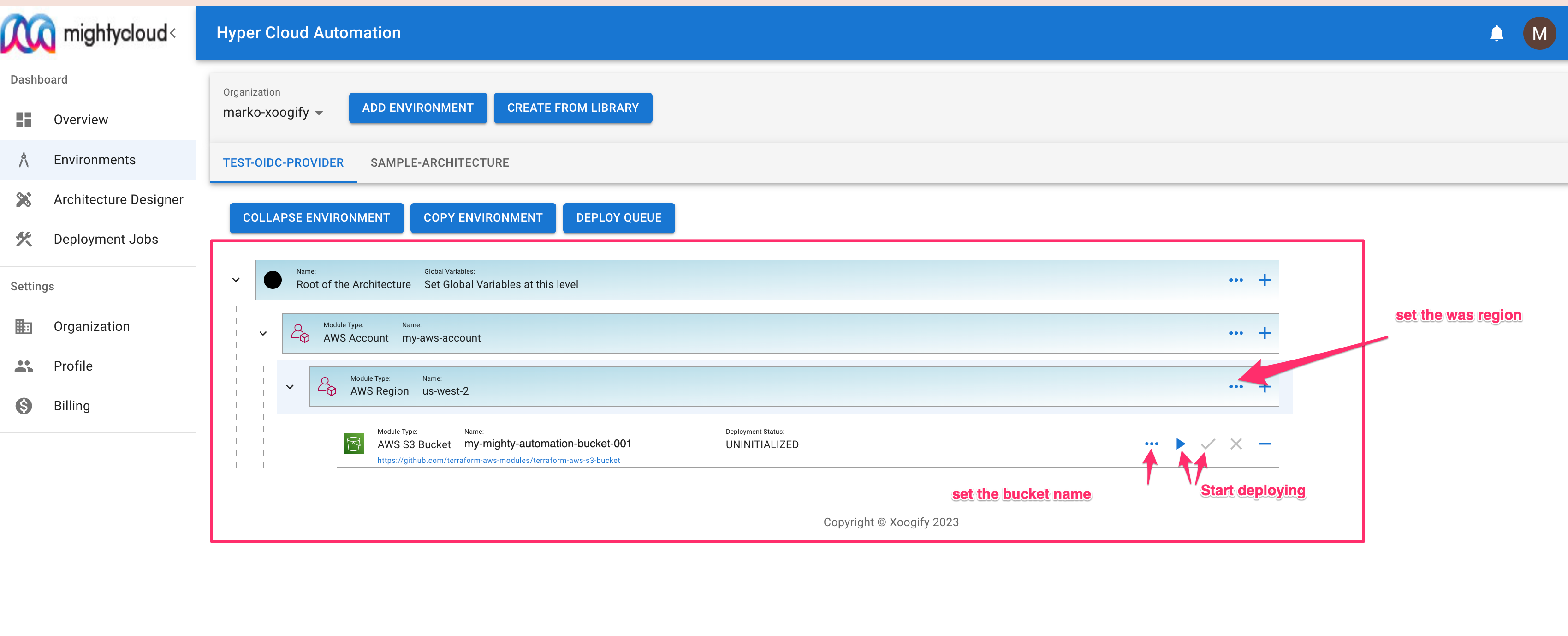Image resolution: width=1568 pixels, height=636 pixels.
Task: Collapse the sidebar with the chevron arrow
Action: (173, 33)
